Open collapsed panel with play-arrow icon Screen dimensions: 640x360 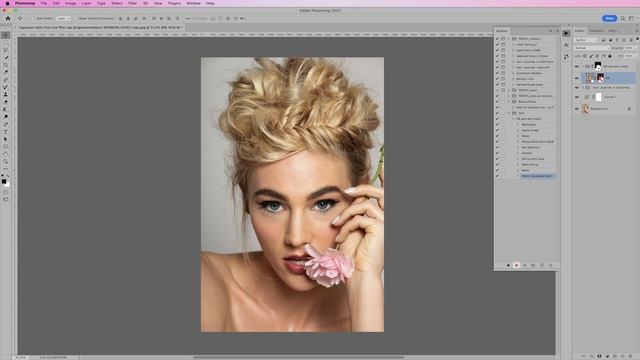(566, 33)
